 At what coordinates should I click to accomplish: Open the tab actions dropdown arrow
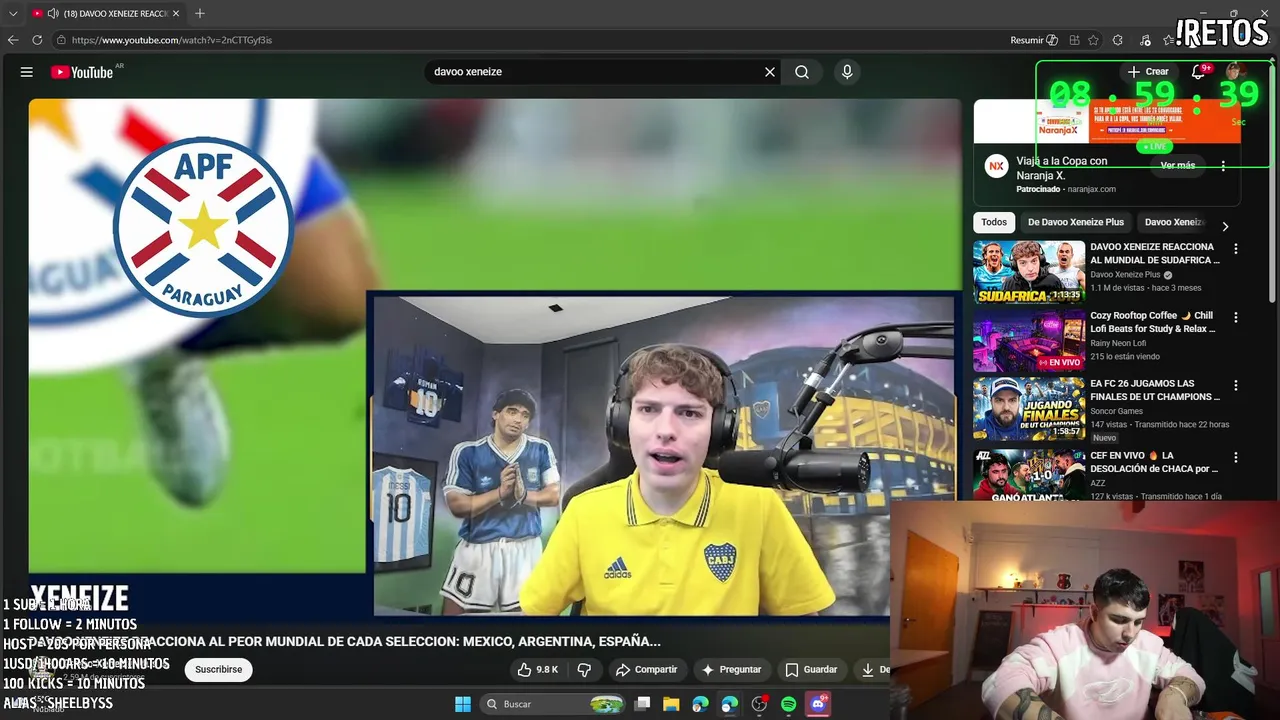(x=13, y=13)
